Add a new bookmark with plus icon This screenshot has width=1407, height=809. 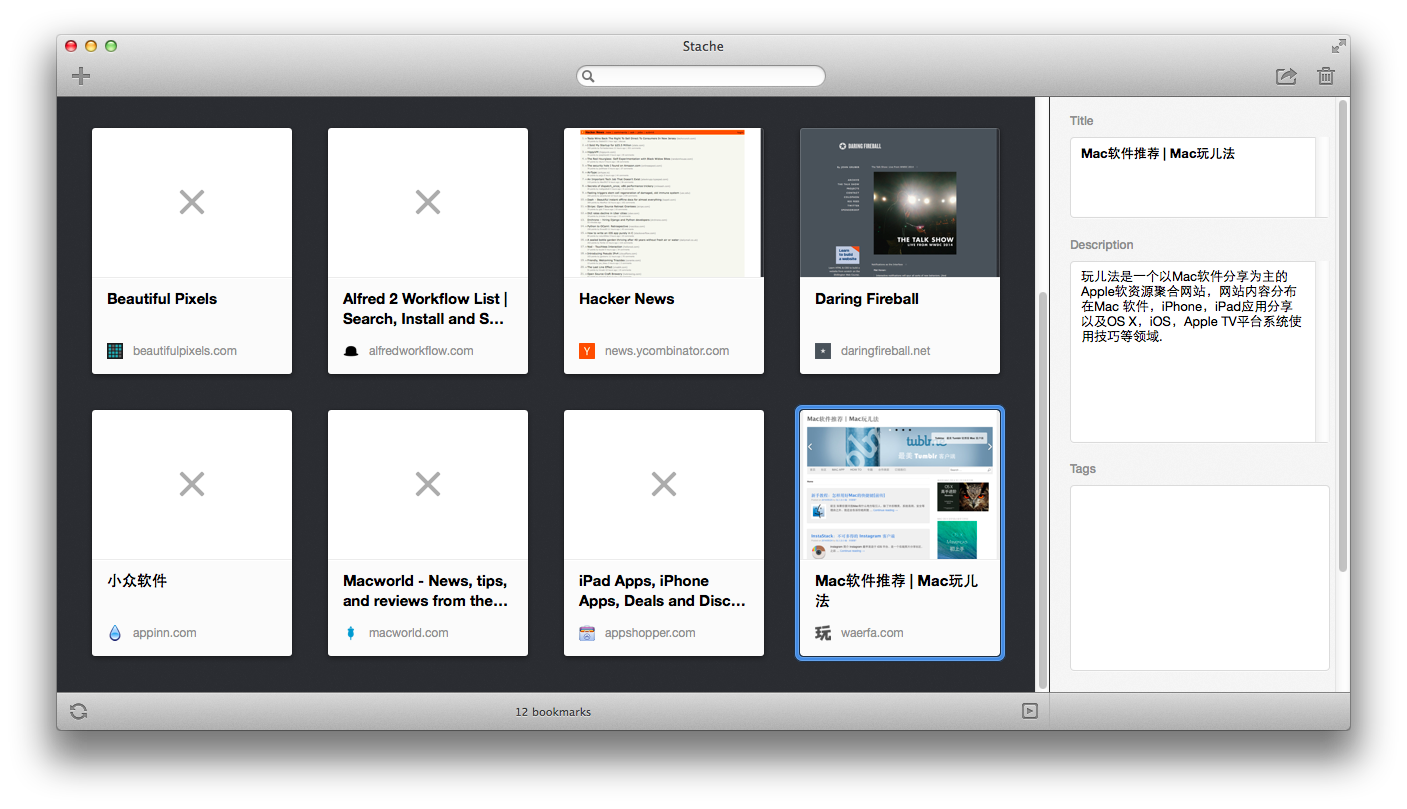[81, 76]
